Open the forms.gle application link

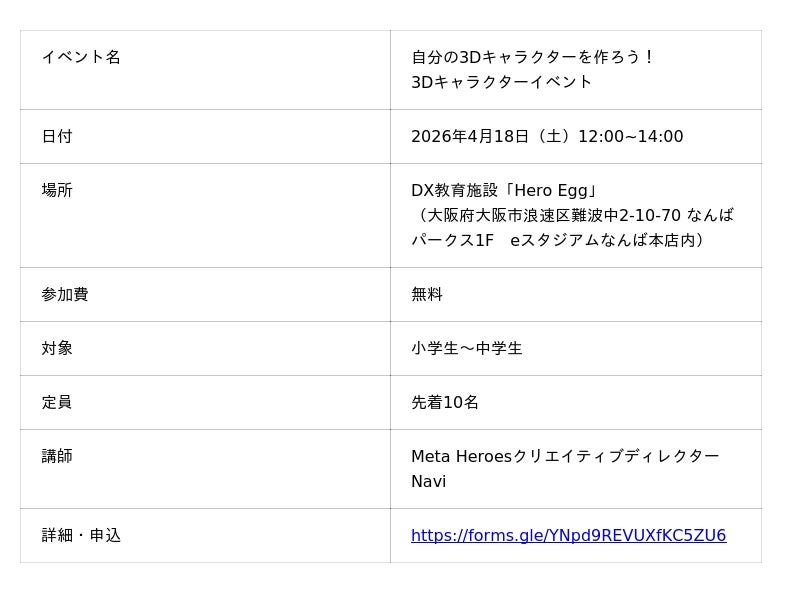click(568, 536)
